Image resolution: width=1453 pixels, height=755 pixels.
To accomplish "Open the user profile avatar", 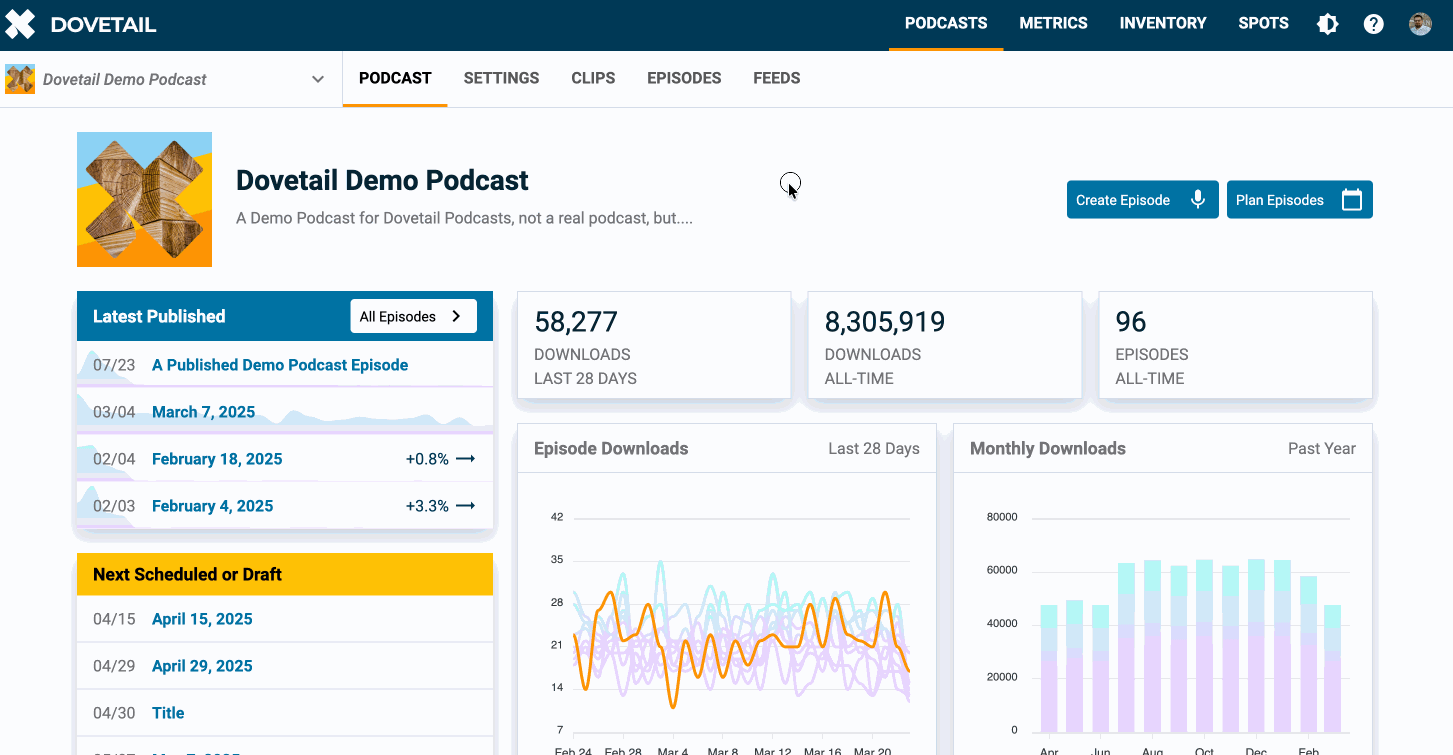I will click(1420, 24).
